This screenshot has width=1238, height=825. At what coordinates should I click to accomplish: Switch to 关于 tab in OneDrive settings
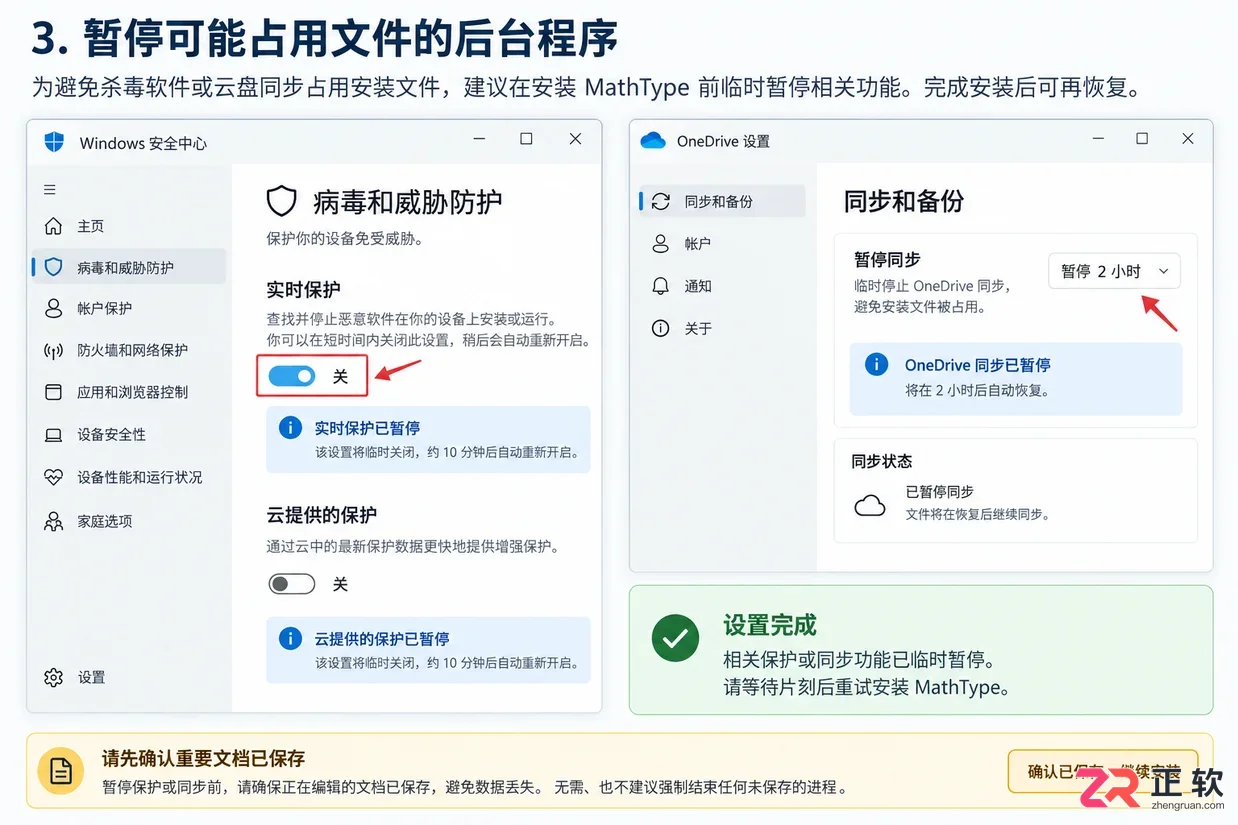[722, 328]
